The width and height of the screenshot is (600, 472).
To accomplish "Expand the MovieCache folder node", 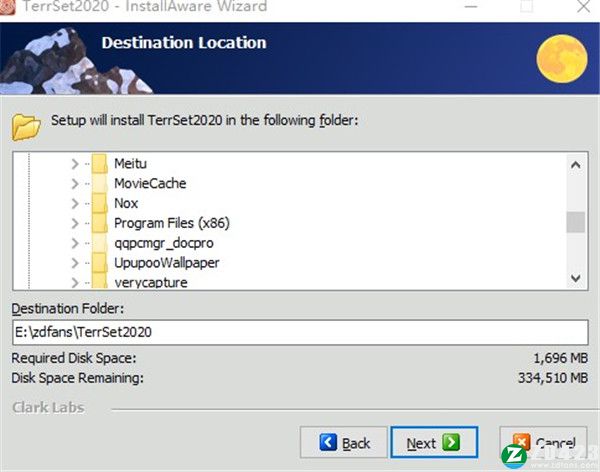I will tap(75, 184).
